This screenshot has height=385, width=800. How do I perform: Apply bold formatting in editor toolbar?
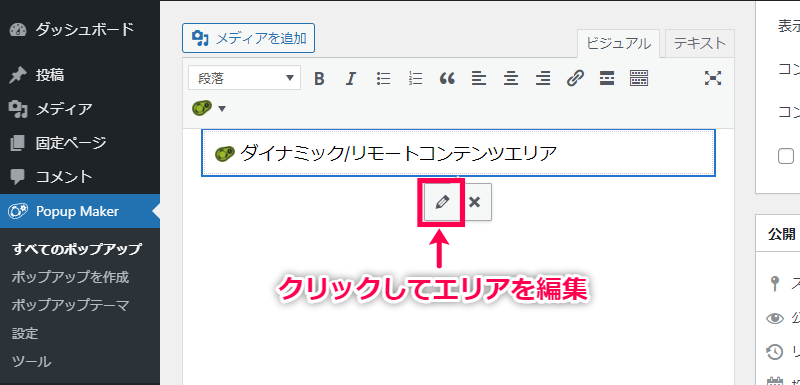point(319,79)
